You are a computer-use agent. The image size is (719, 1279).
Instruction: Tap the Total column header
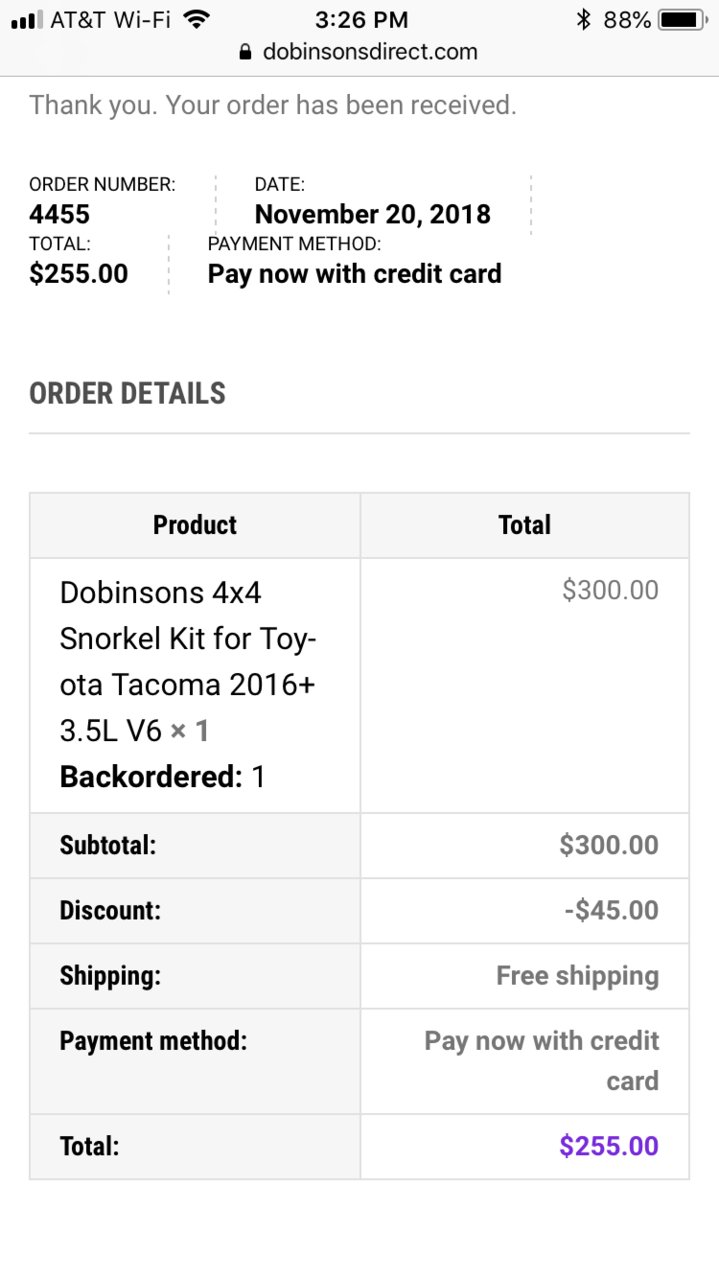pyautogui.click(x=525, y=525)
